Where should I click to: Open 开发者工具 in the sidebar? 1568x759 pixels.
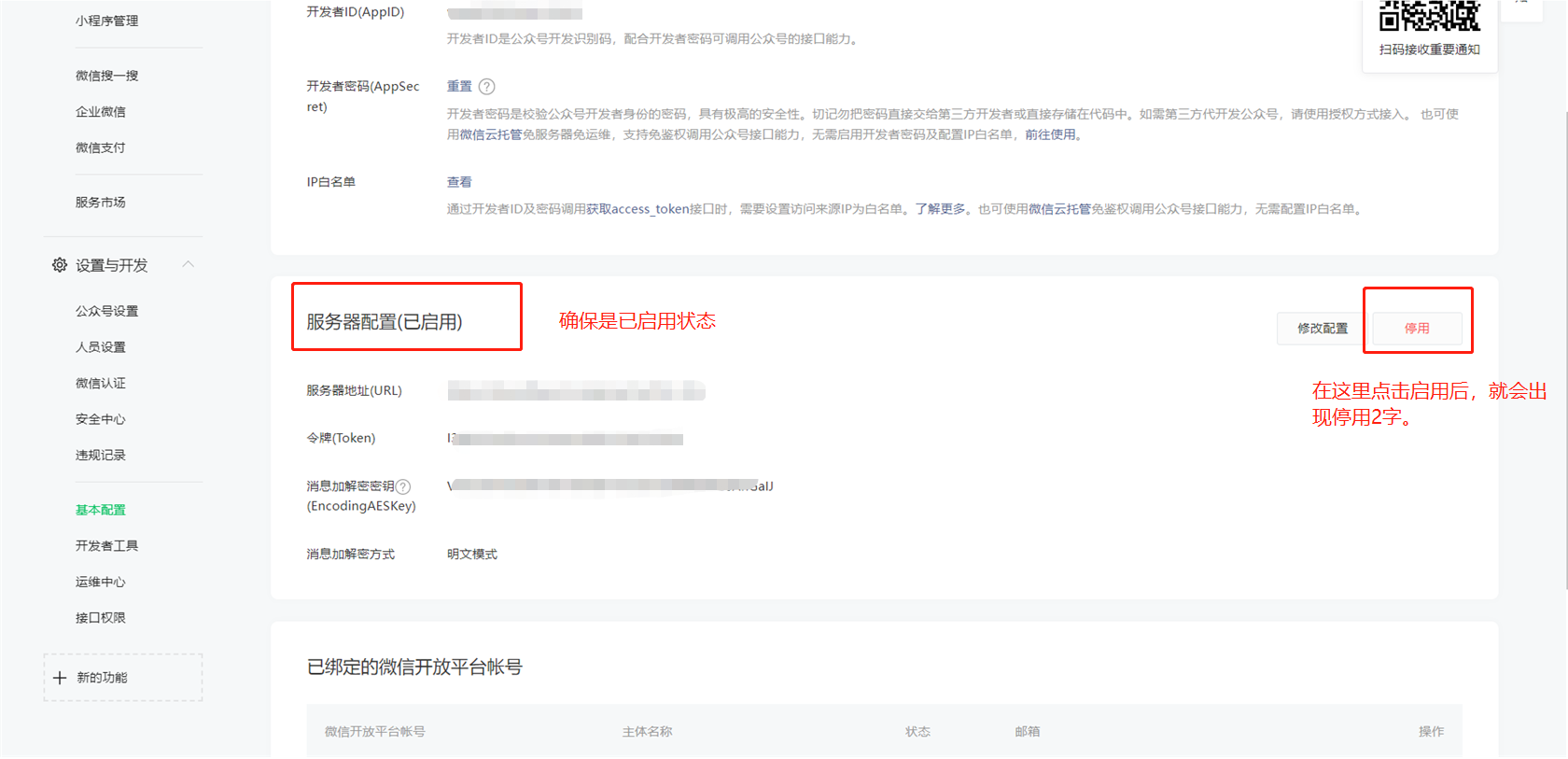(106, 546)
